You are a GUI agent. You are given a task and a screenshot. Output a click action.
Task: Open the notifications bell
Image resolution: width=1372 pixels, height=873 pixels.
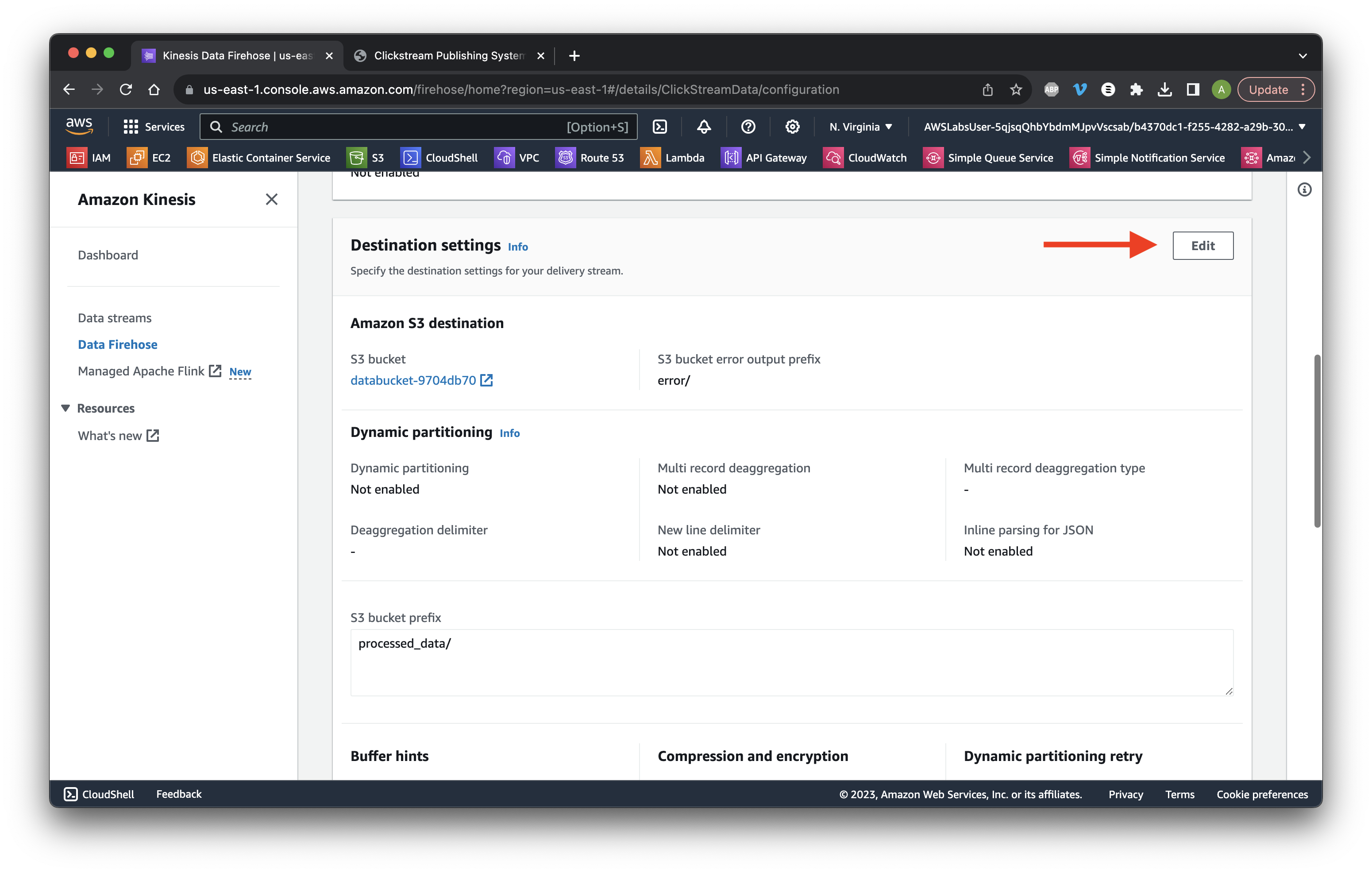704,127
